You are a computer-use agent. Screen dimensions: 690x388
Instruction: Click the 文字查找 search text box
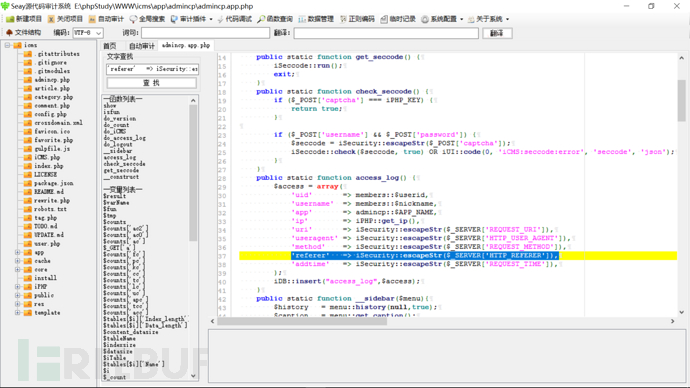(x=152, y=69)
